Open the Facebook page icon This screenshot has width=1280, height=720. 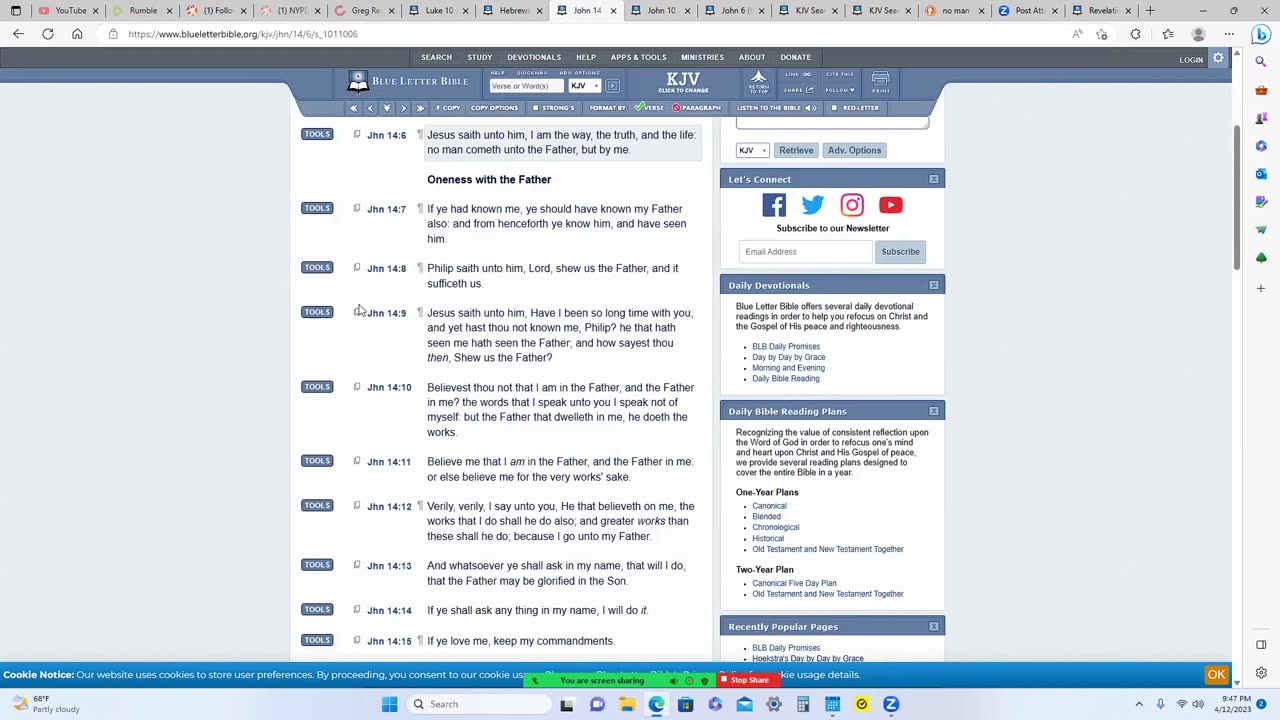774,205
